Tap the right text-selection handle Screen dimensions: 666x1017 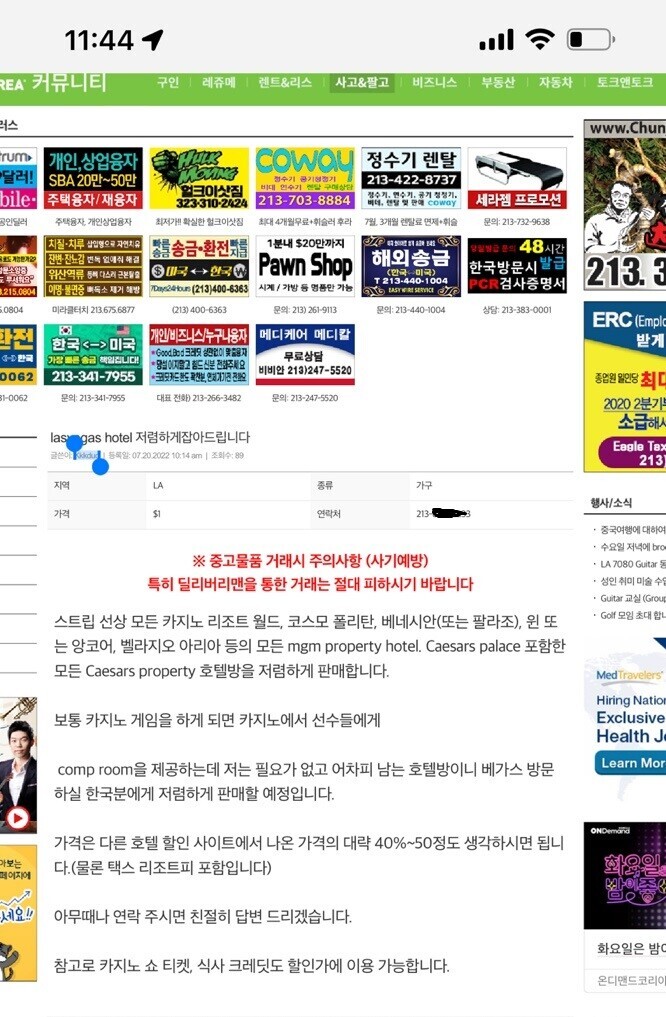pos(101,466)
